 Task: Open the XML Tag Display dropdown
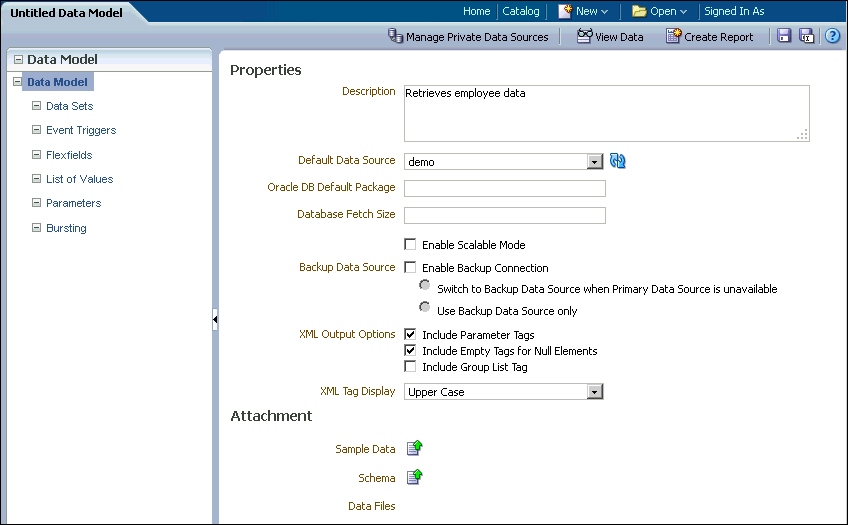click(x=595, y=392)
